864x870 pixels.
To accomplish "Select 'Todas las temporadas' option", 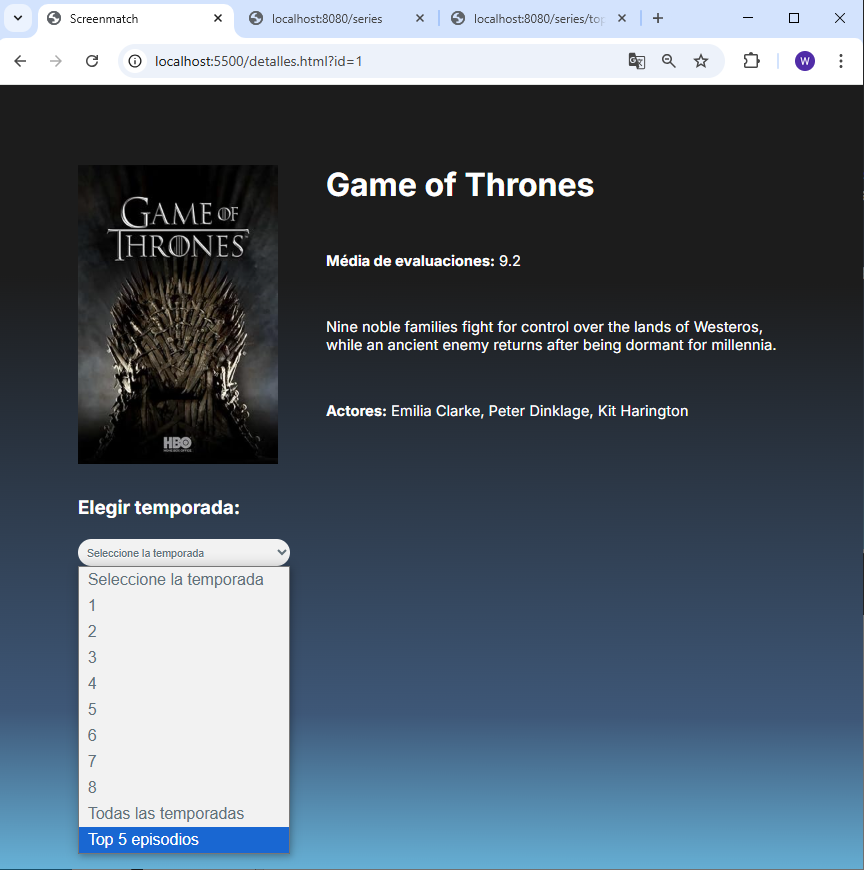I will point(184,813).
